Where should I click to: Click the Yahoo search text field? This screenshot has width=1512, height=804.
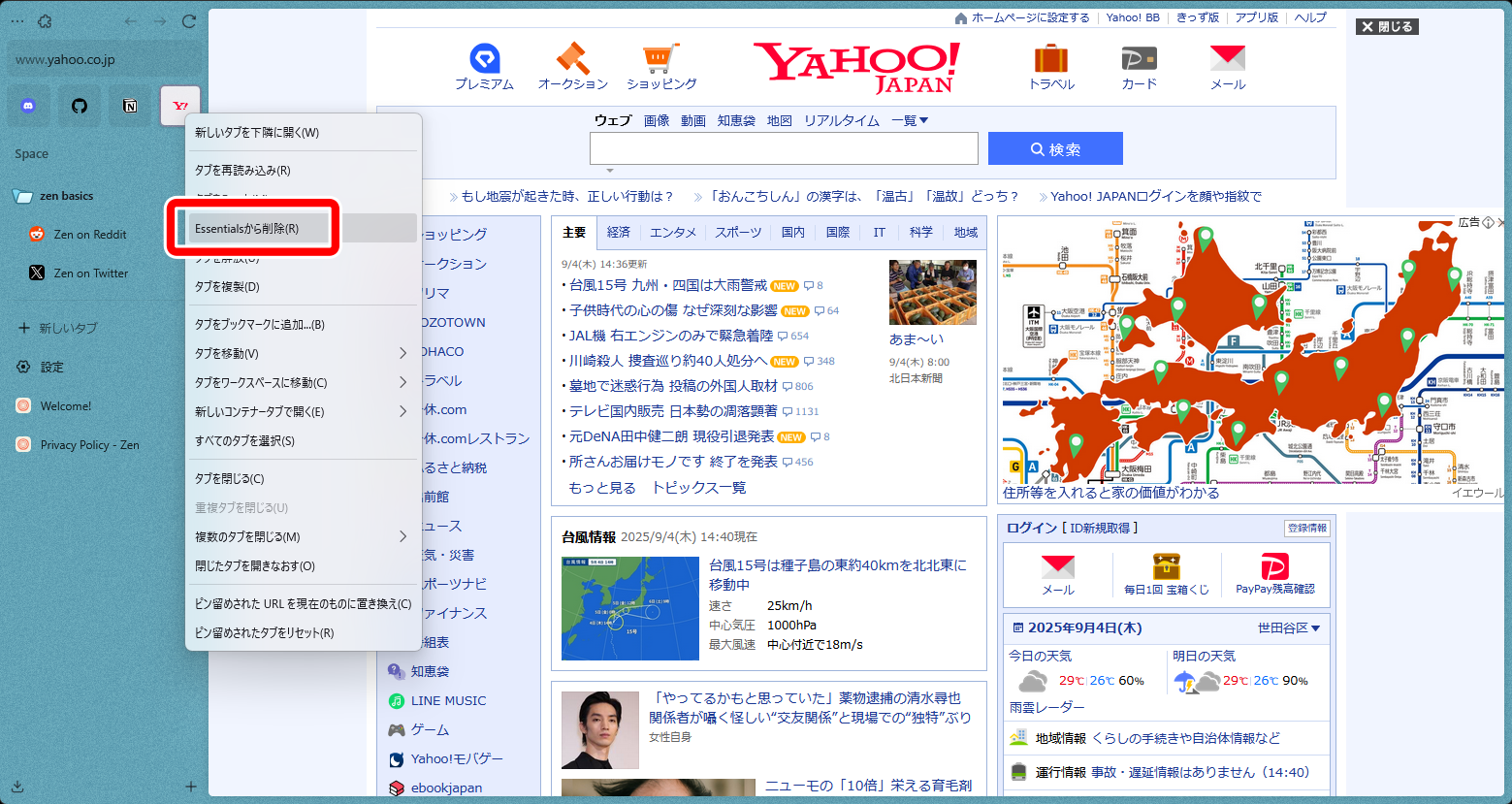[784, 148]
